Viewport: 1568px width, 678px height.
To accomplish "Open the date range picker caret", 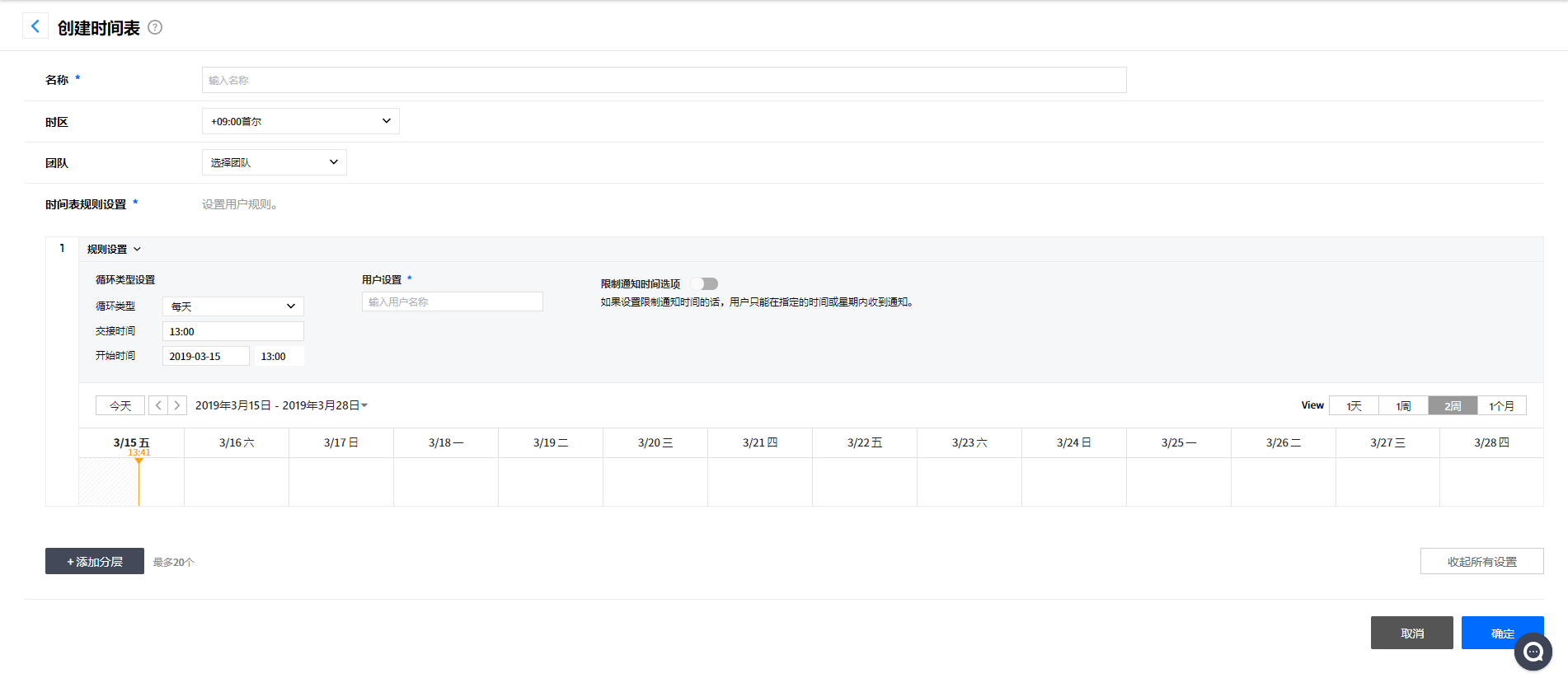I will pos(364,405).
